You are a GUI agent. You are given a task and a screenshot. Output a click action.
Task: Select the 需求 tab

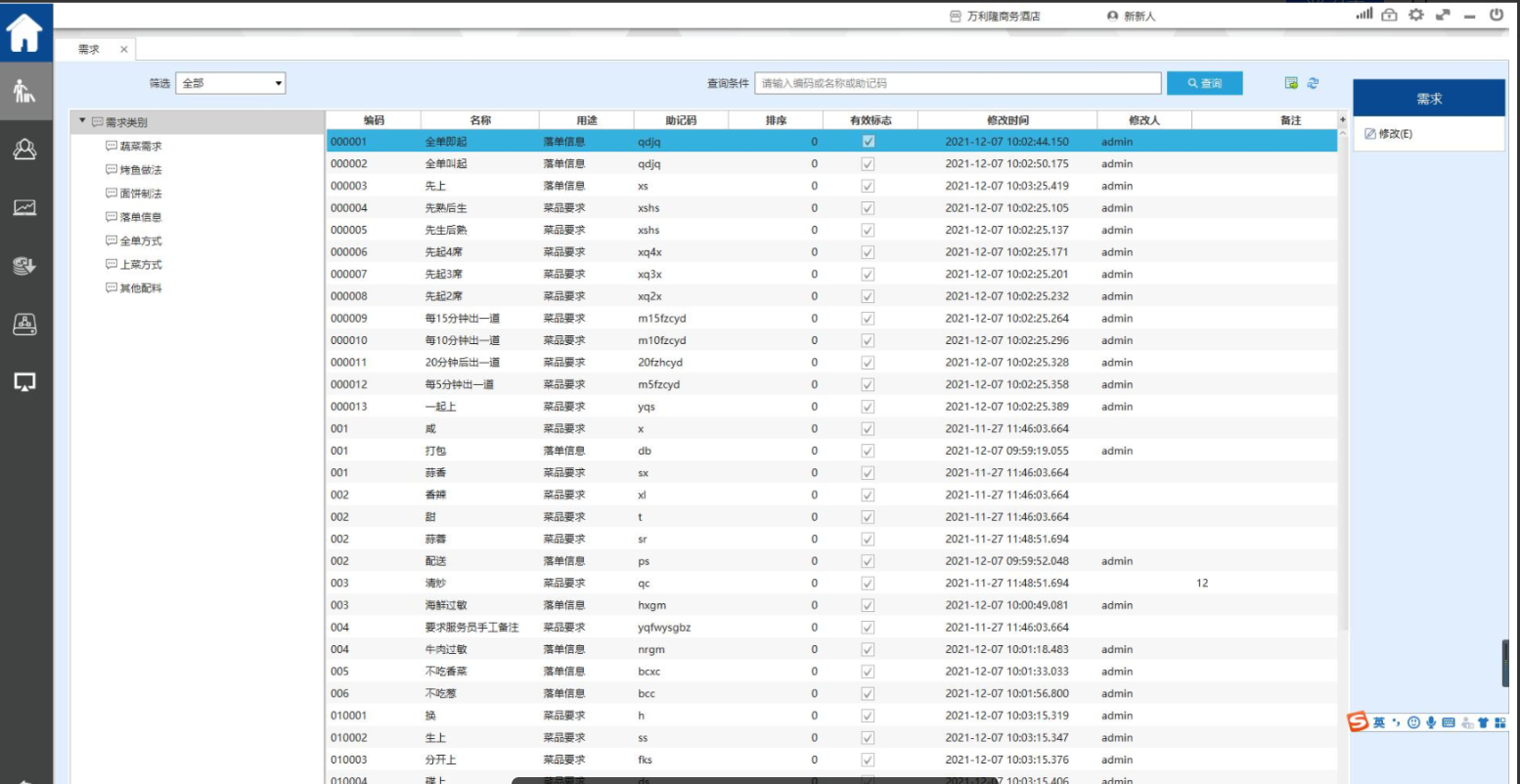(90, 49)
